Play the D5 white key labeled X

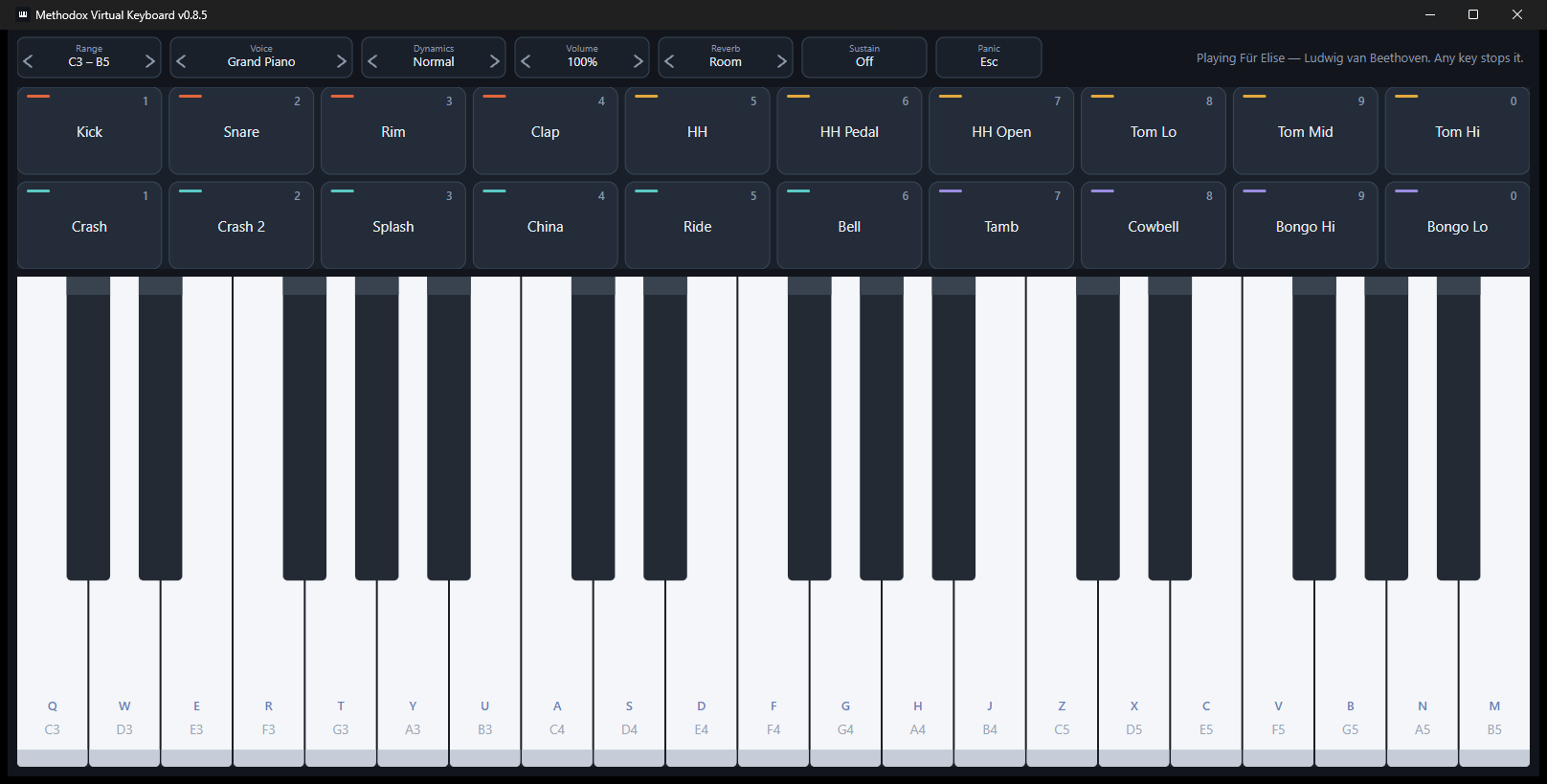pyautogui.click(x=1134, y=670)
